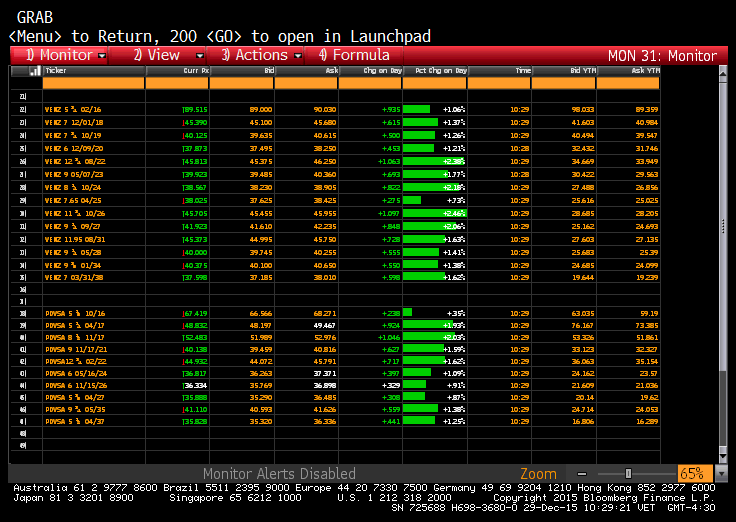Select the VENZ 6 12/09/20 ticker

(x=74, y=148)
